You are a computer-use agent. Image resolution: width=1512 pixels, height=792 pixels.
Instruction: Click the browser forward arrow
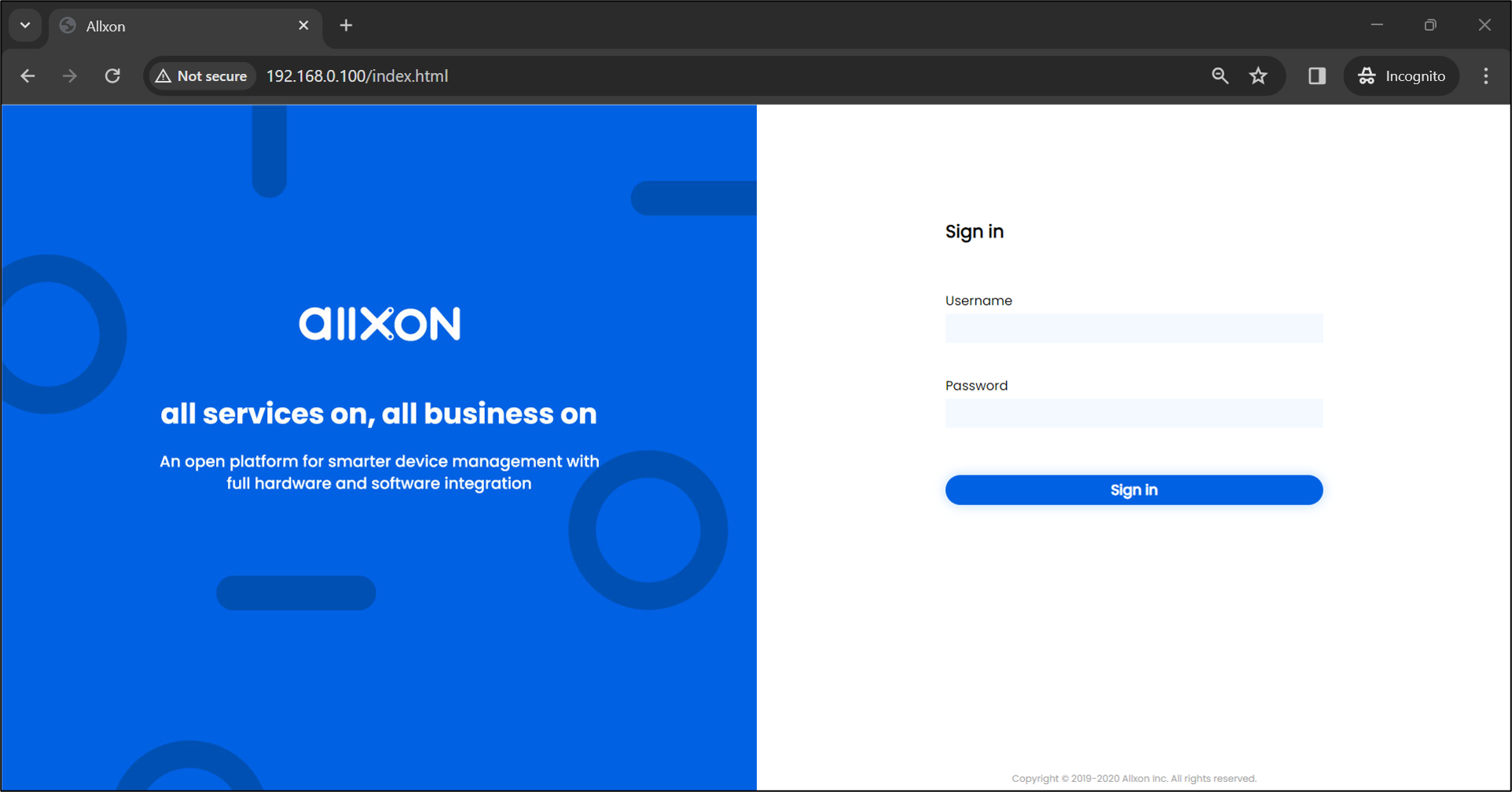click(70, 76)
